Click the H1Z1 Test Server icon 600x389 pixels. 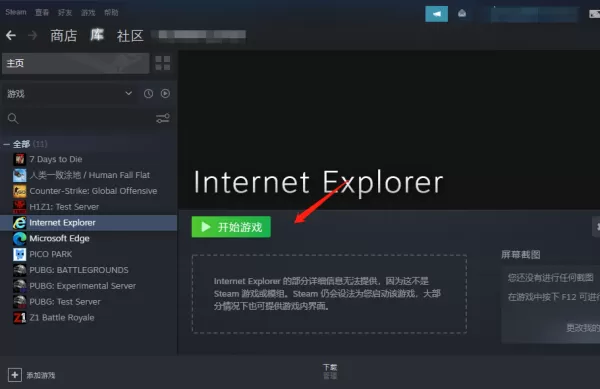20,207
